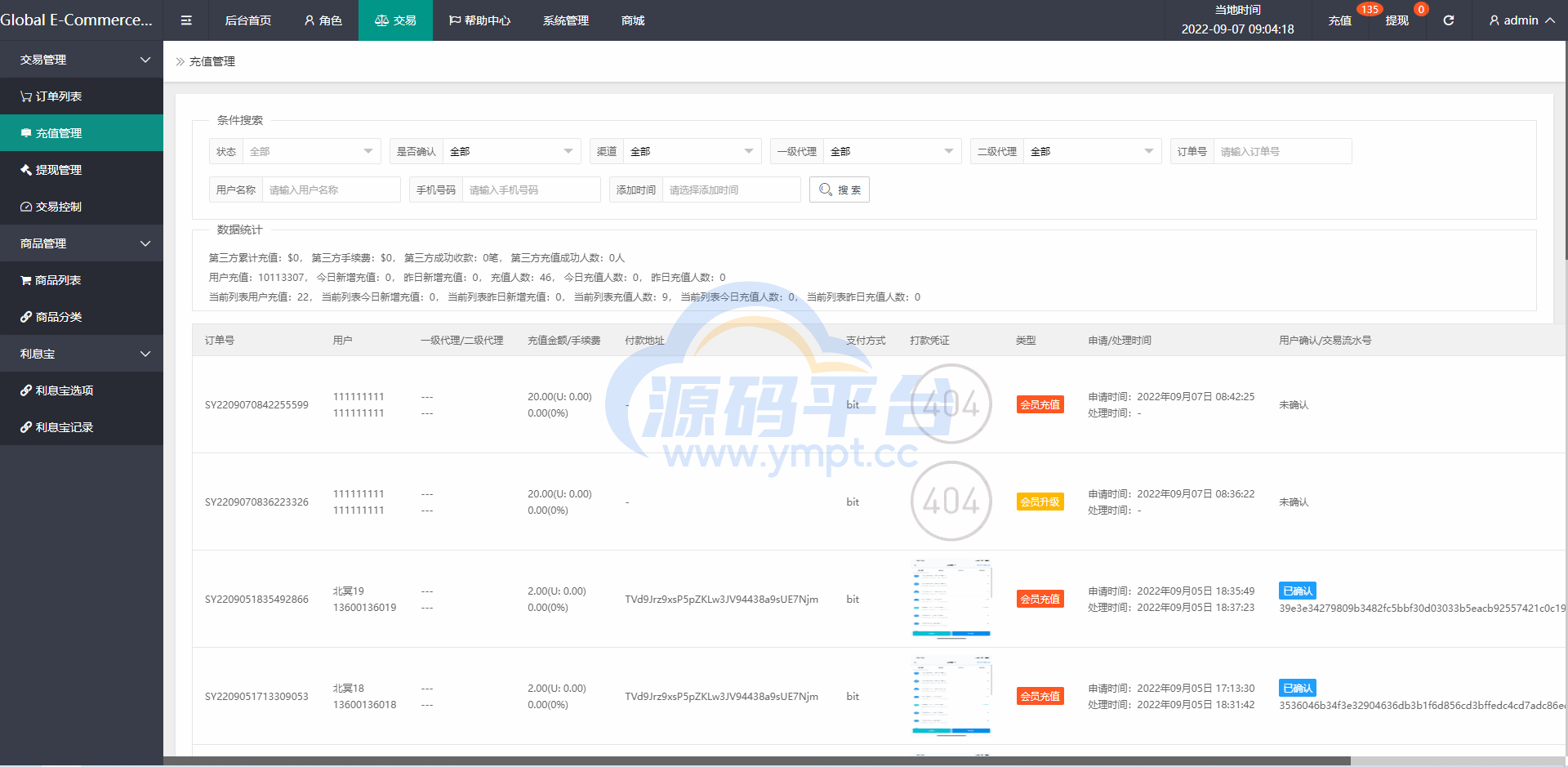Click the 订单号 column header
The height and width of the screenshot is (767, 1568).
pos(220,340)
